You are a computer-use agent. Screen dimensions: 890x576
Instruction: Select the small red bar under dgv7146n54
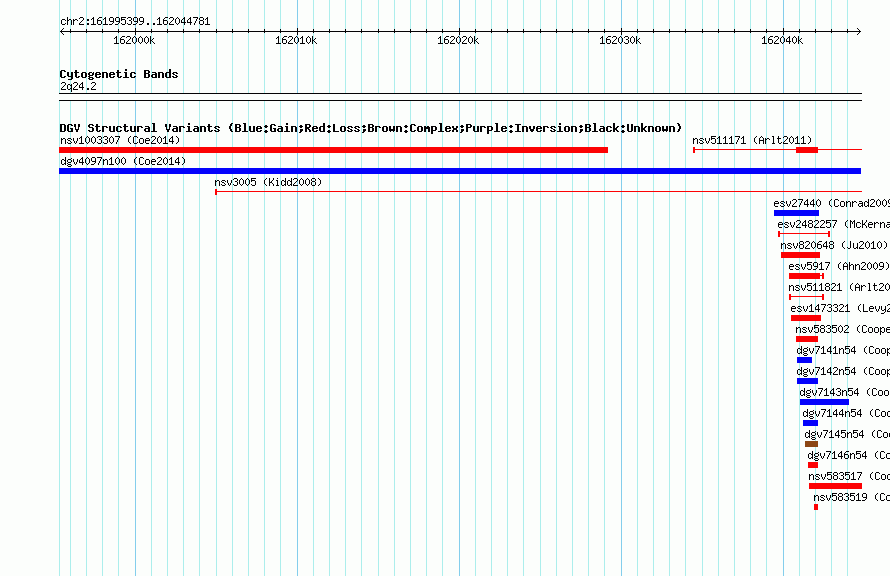coord(813,465)
